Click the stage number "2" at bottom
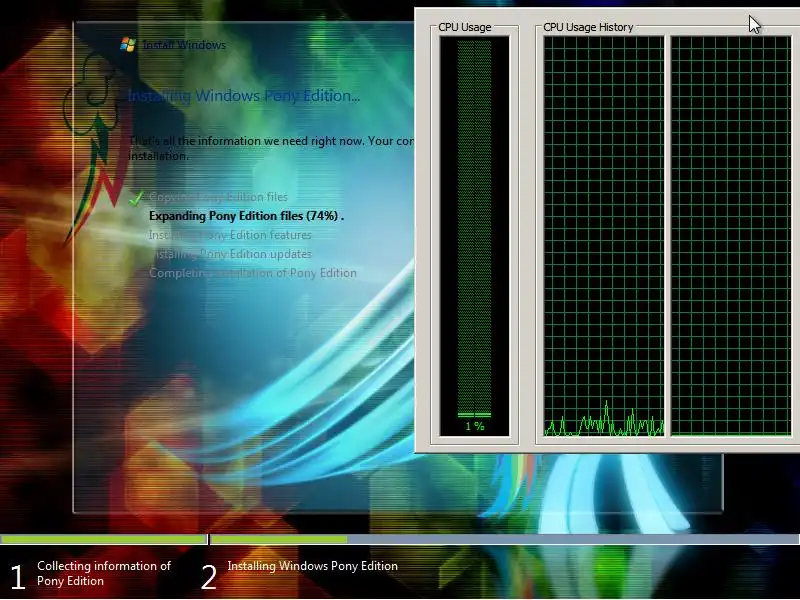 209,578
